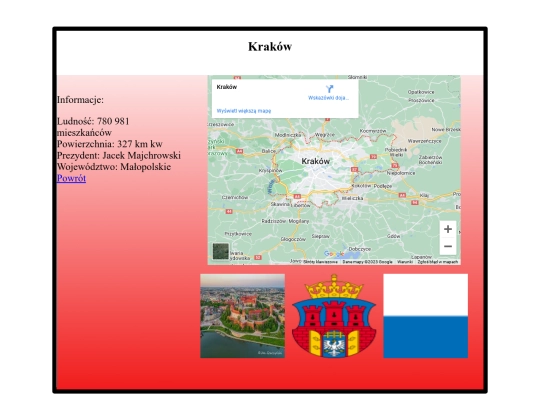Screen dimensions: 540x405
Task: Select the text Prezydent: Jacek Majchrowski
Action: 119,155
